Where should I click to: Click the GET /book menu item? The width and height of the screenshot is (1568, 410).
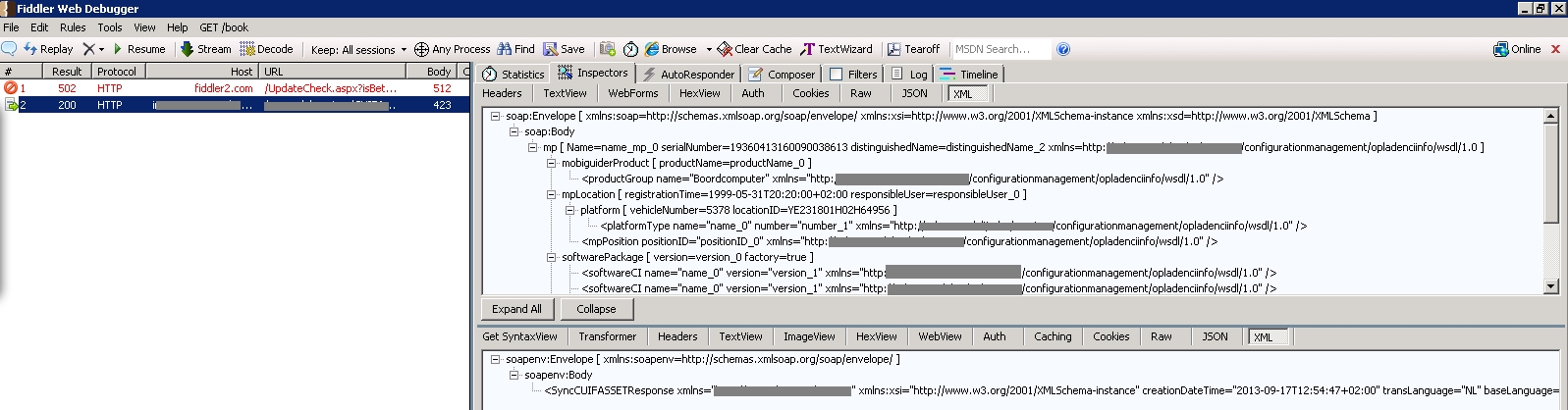click(x=224, y=27)
